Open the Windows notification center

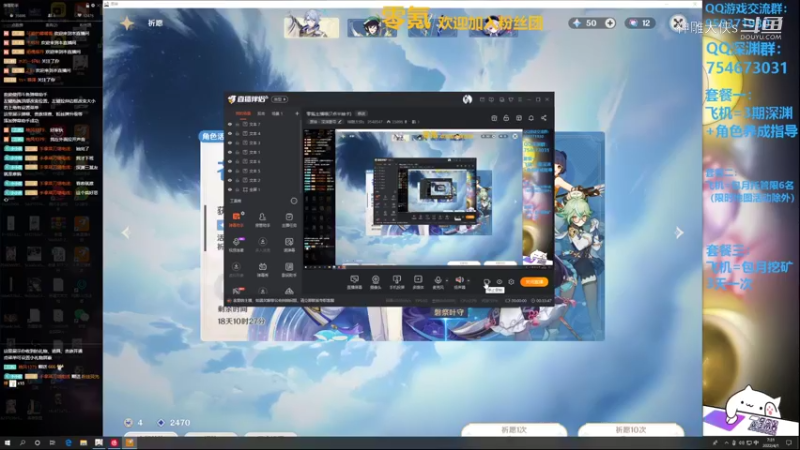(x=789, y=443)
